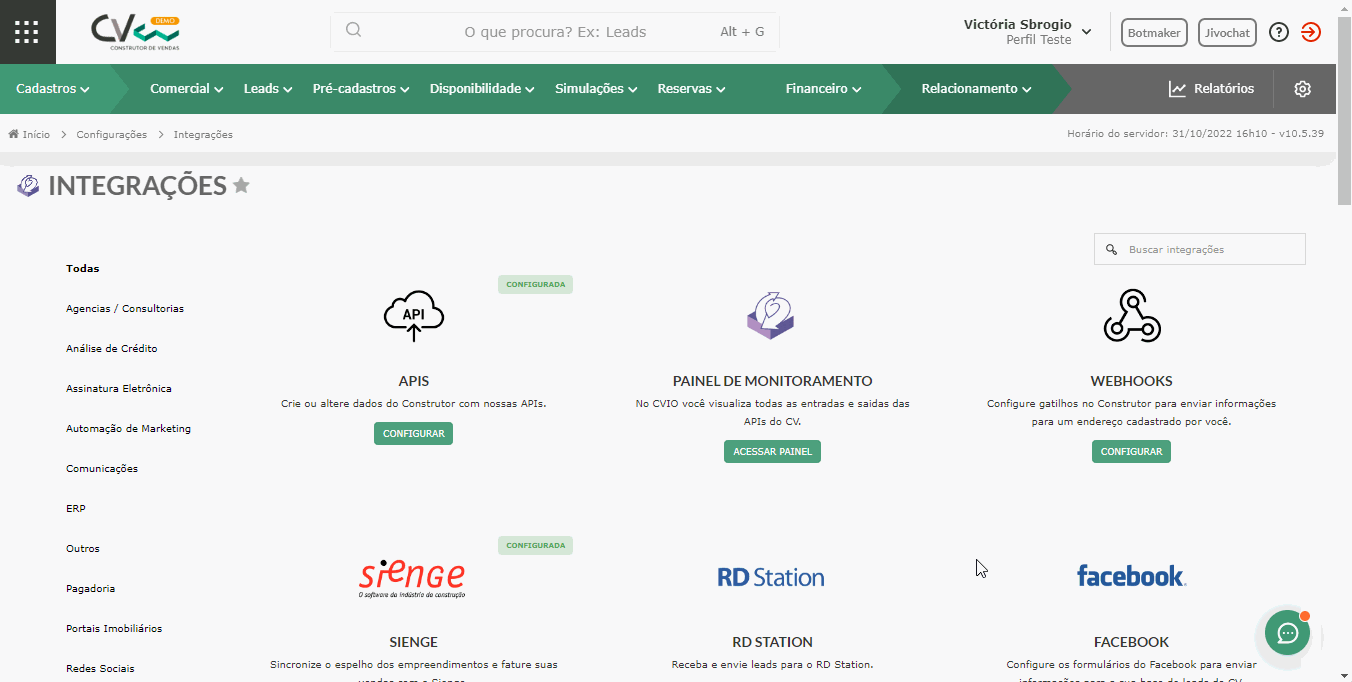Filter by Análise de Crédito

112,348
